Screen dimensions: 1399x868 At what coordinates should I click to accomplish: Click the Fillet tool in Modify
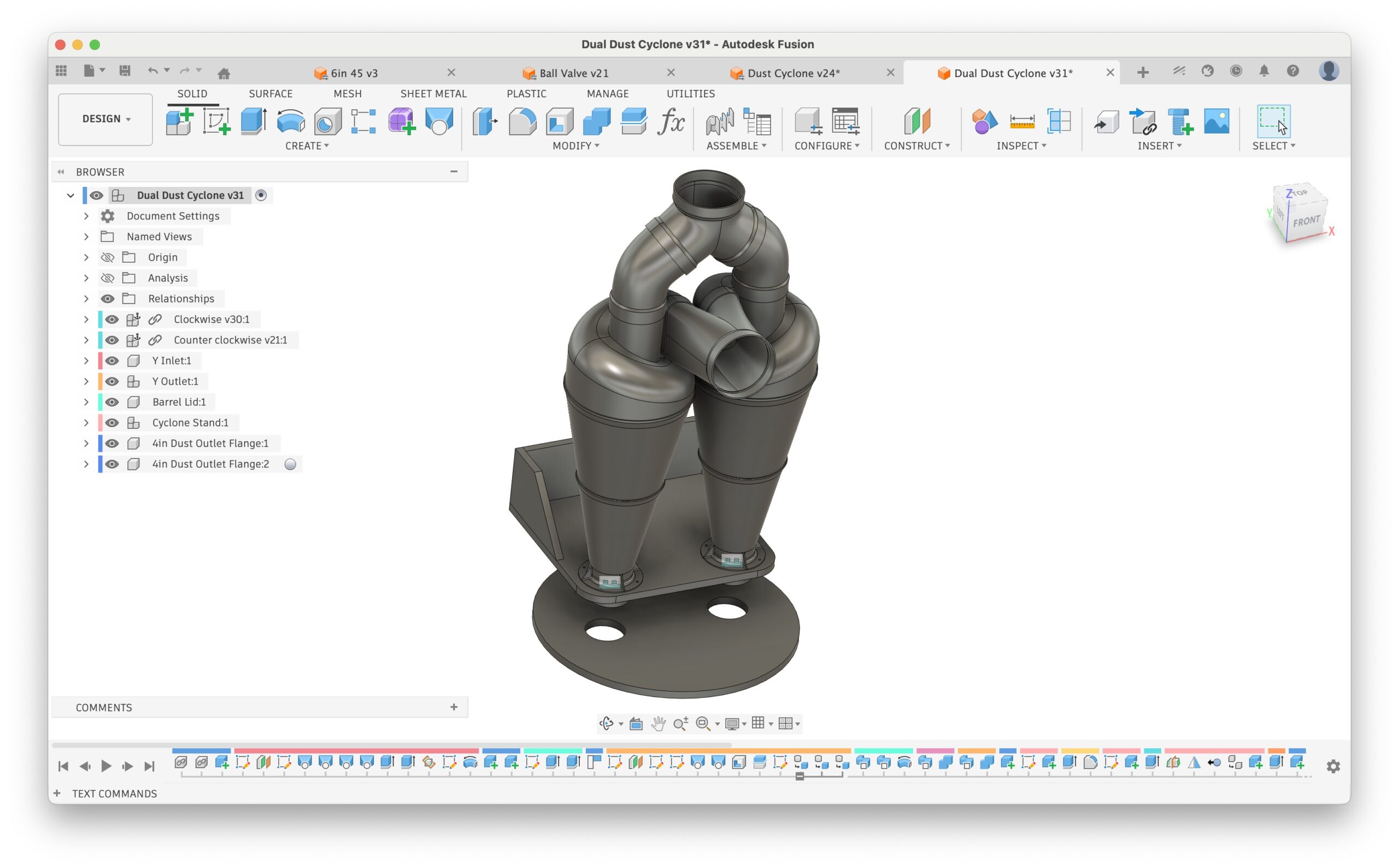(522, 121)
